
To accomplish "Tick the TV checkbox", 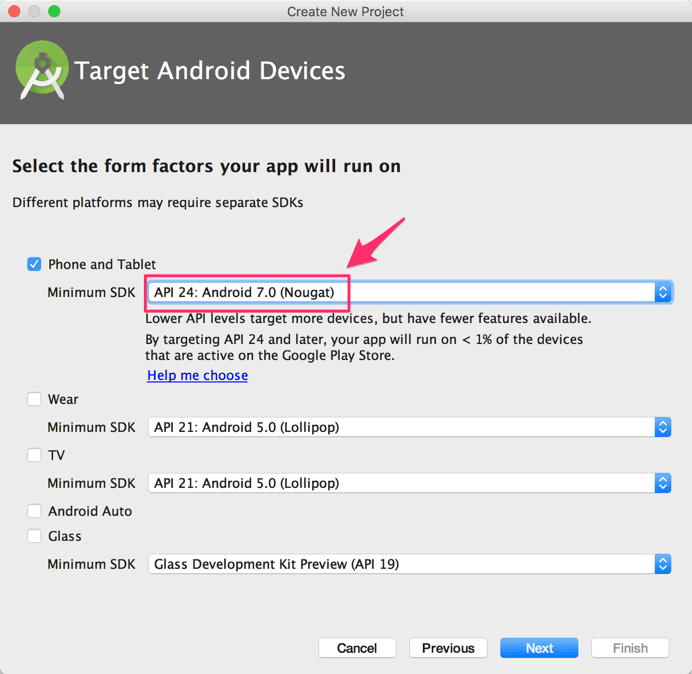I will point(34,455).
